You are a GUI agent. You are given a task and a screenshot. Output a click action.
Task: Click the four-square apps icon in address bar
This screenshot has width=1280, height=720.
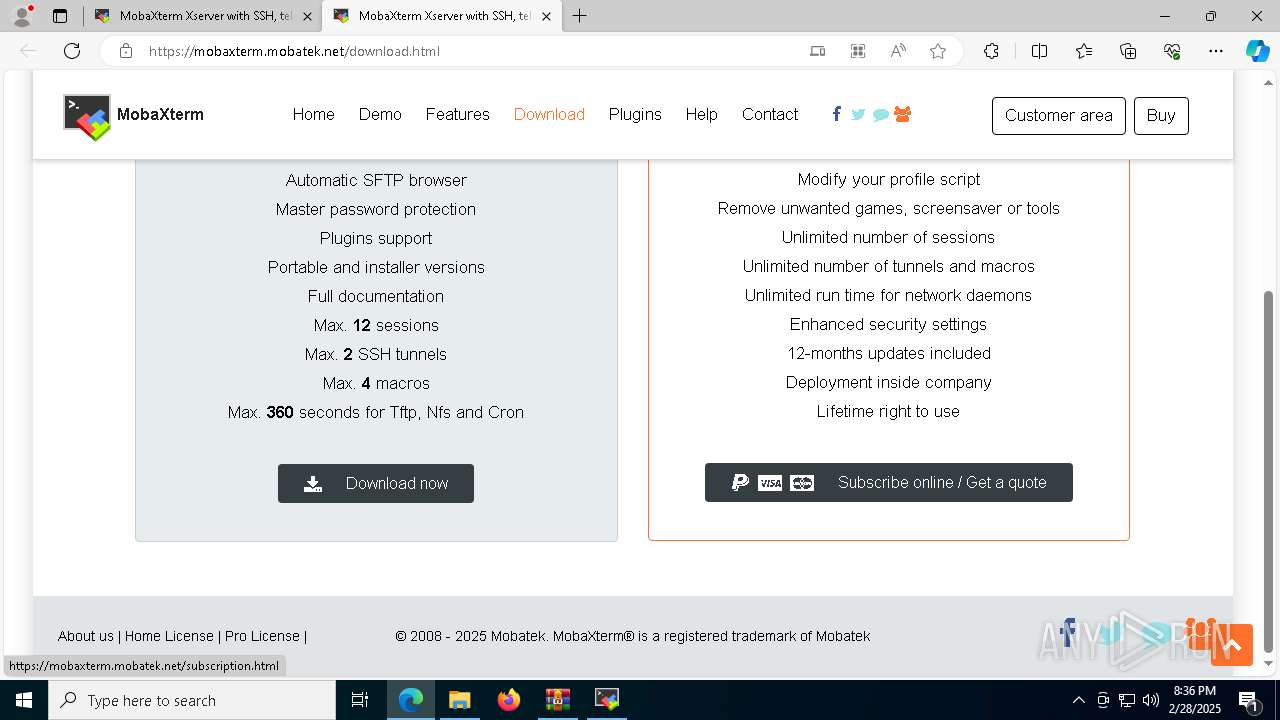[x=858, y=51]
